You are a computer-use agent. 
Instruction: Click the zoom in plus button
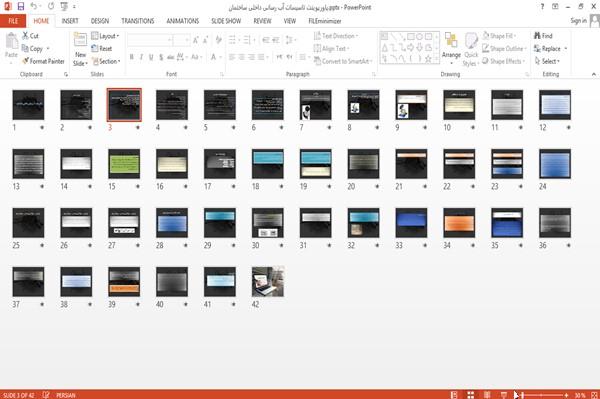coord(567,395)
